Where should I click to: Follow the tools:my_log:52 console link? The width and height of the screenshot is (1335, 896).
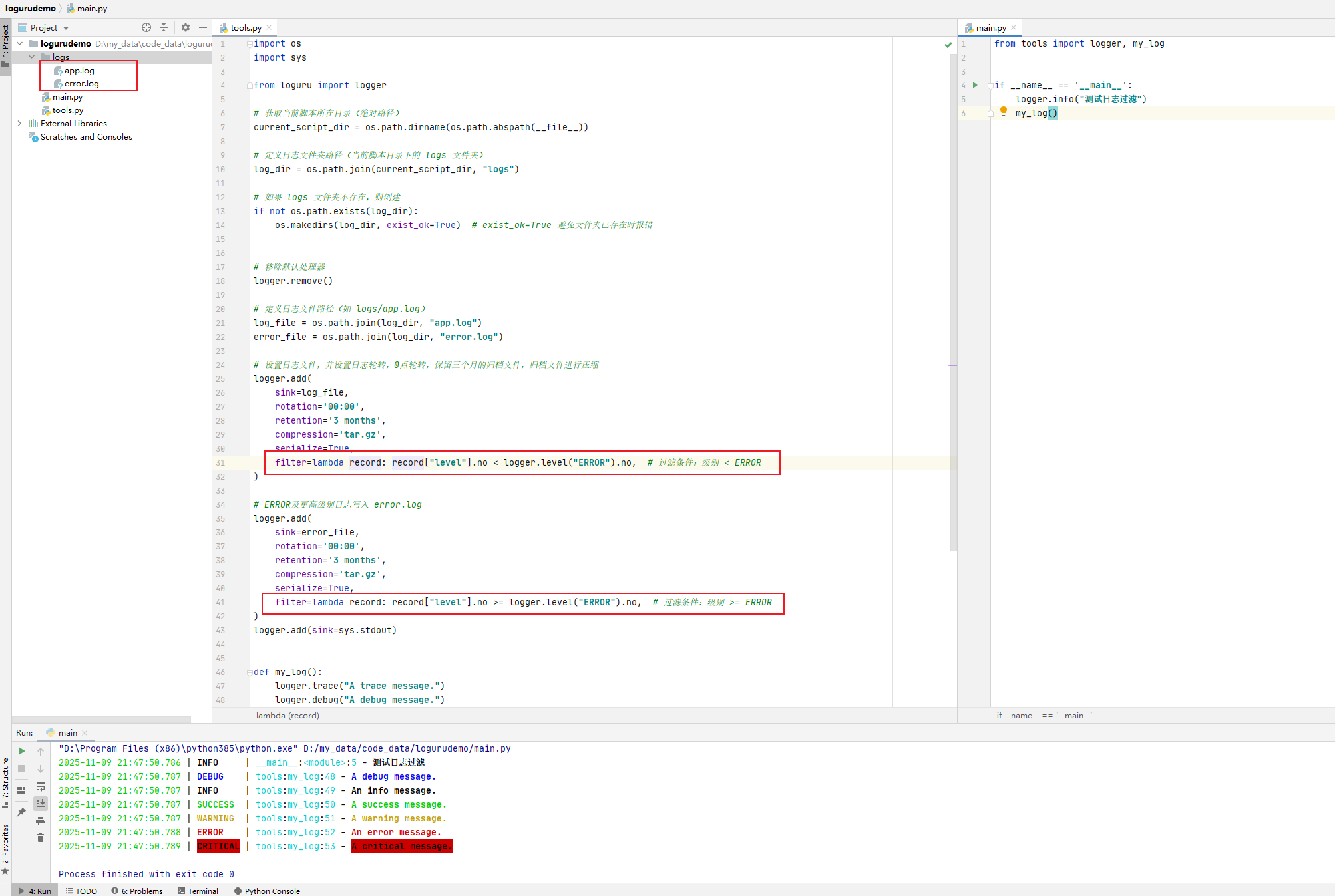295,832
